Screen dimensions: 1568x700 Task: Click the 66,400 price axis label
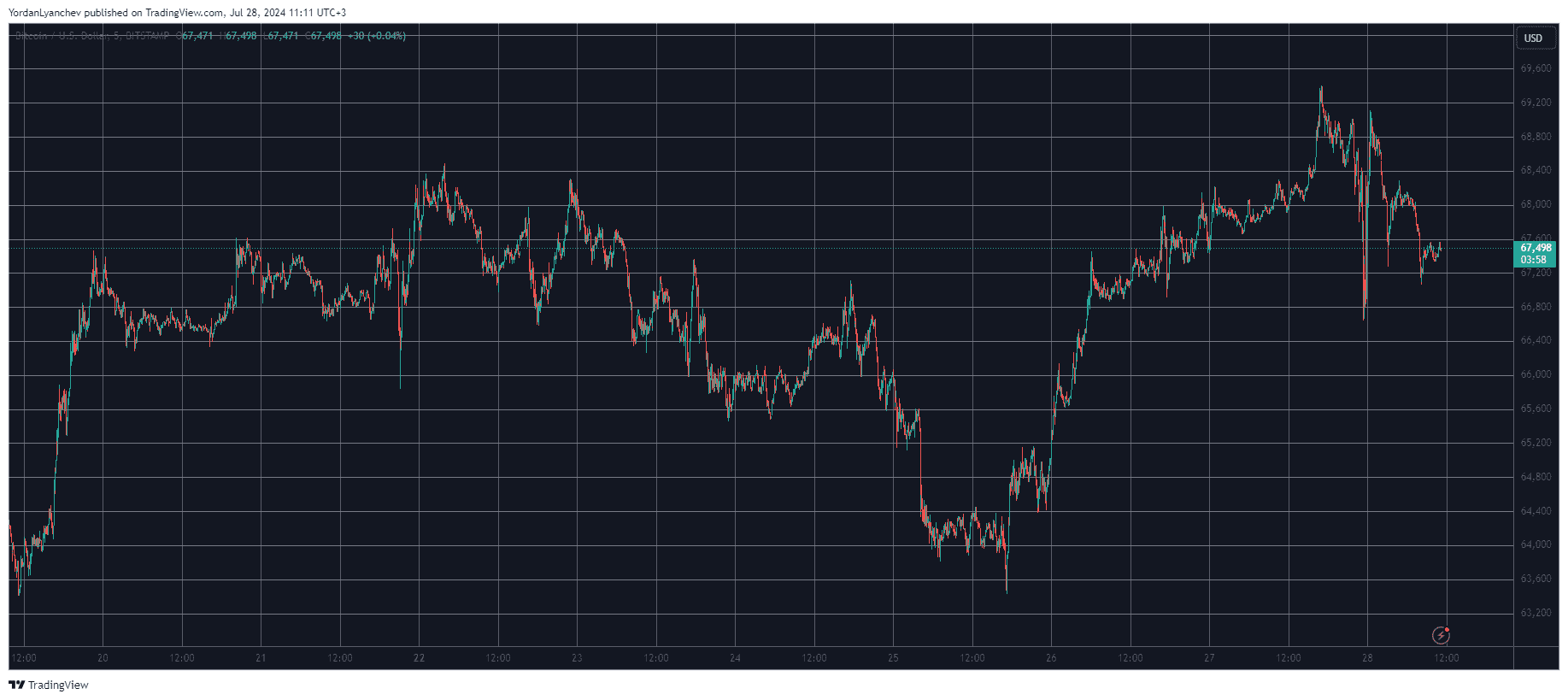[x=1536, y=340]
